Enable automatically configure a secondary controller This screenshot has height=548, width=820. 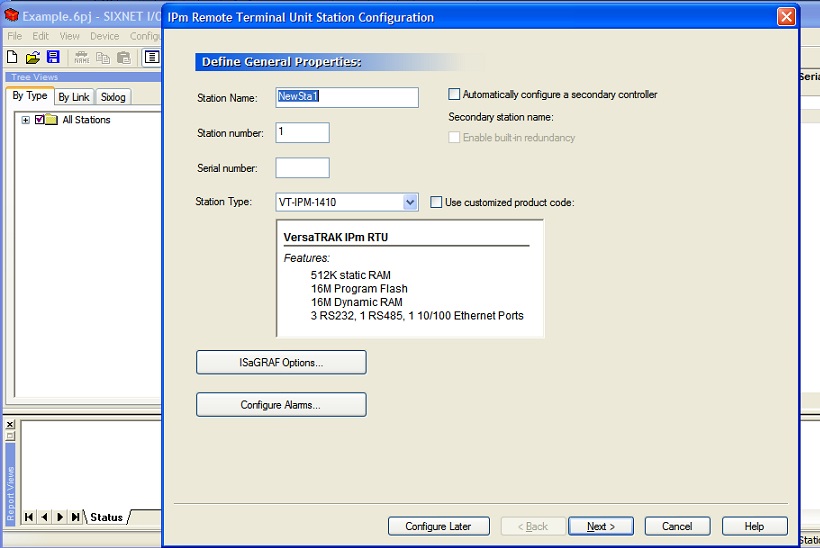(x=454, y=94)
